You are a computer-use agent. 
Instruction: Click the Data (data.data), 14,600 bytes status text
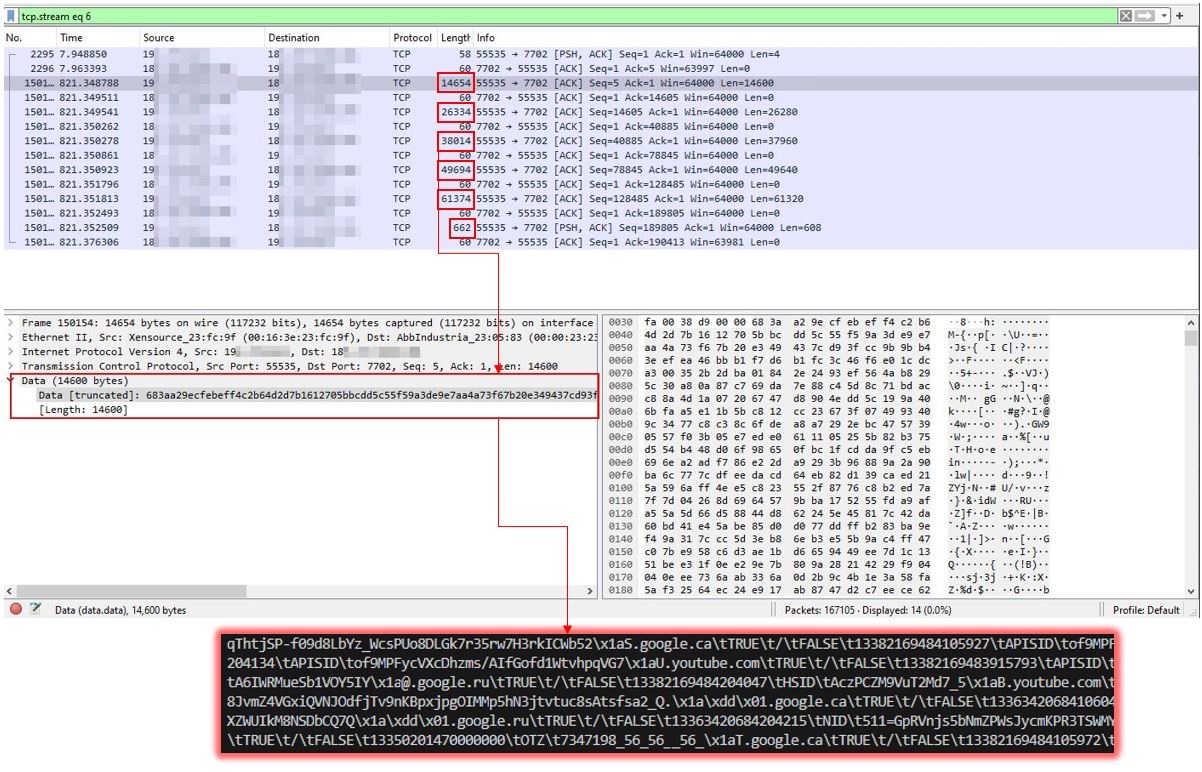point(120,610)
